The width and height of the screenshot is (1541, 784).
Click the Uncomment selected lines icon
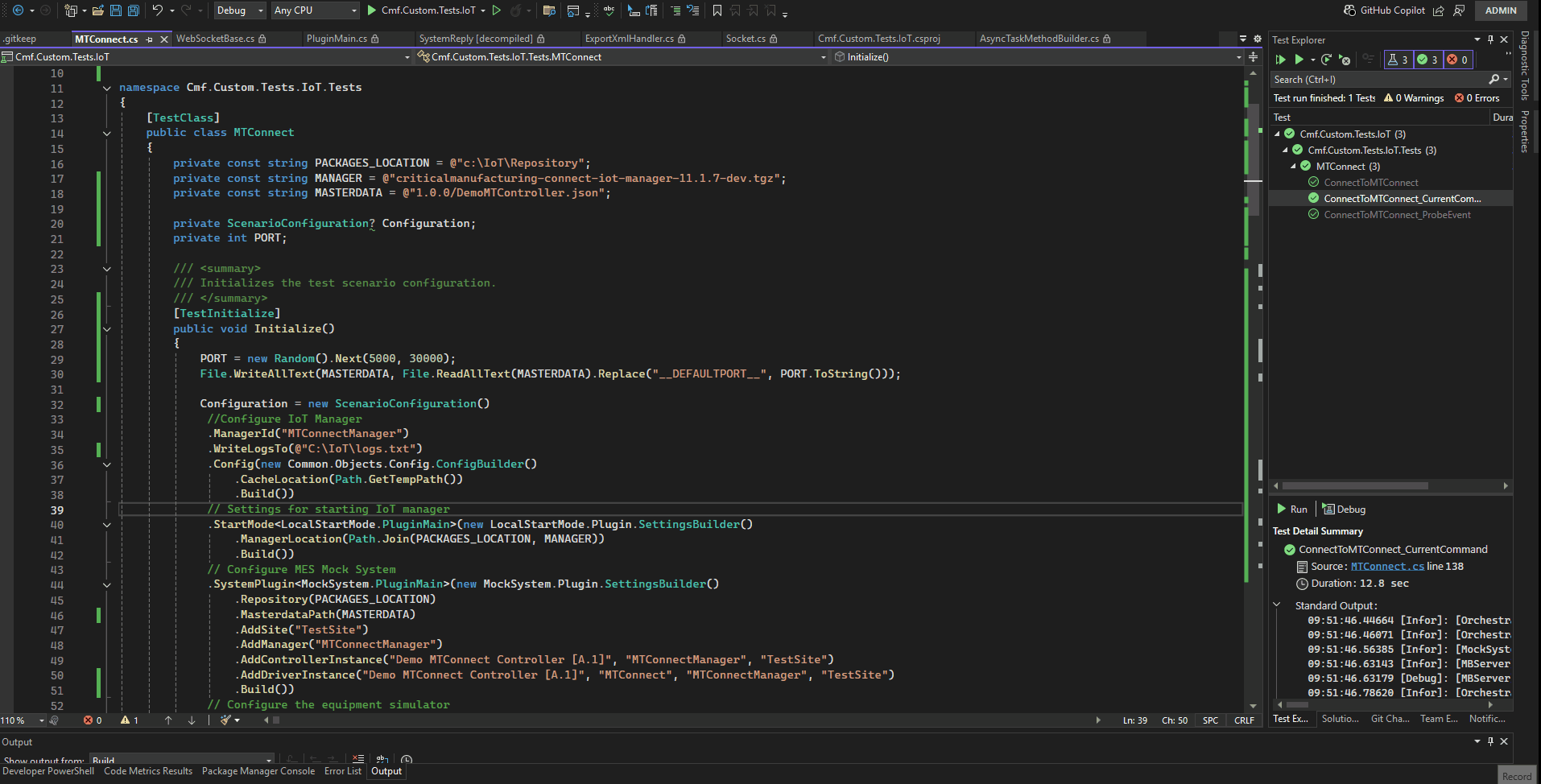point(692,10)
